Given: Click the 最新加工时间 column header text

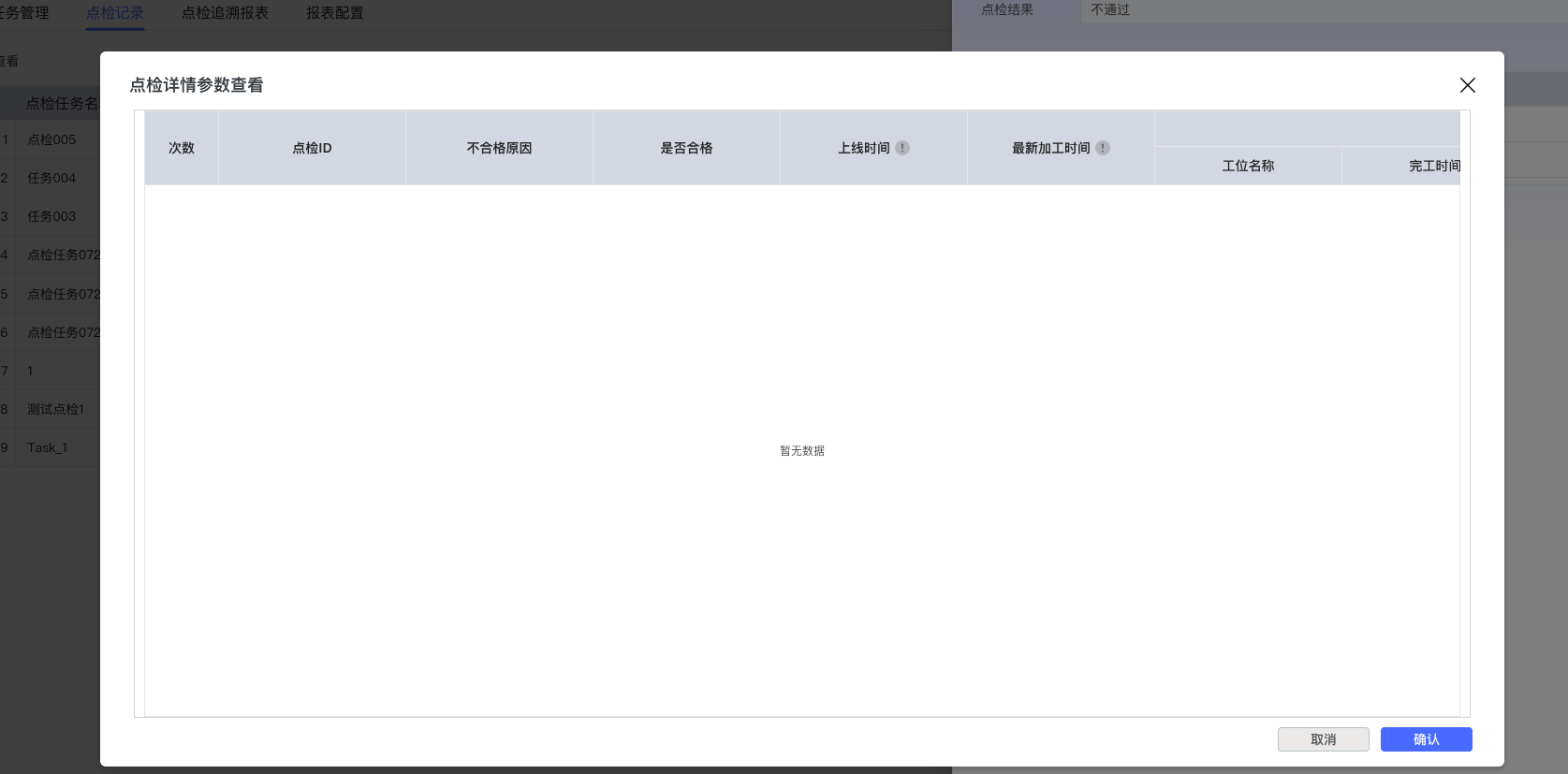Looking at the screenshot, I should point(1051,148).
